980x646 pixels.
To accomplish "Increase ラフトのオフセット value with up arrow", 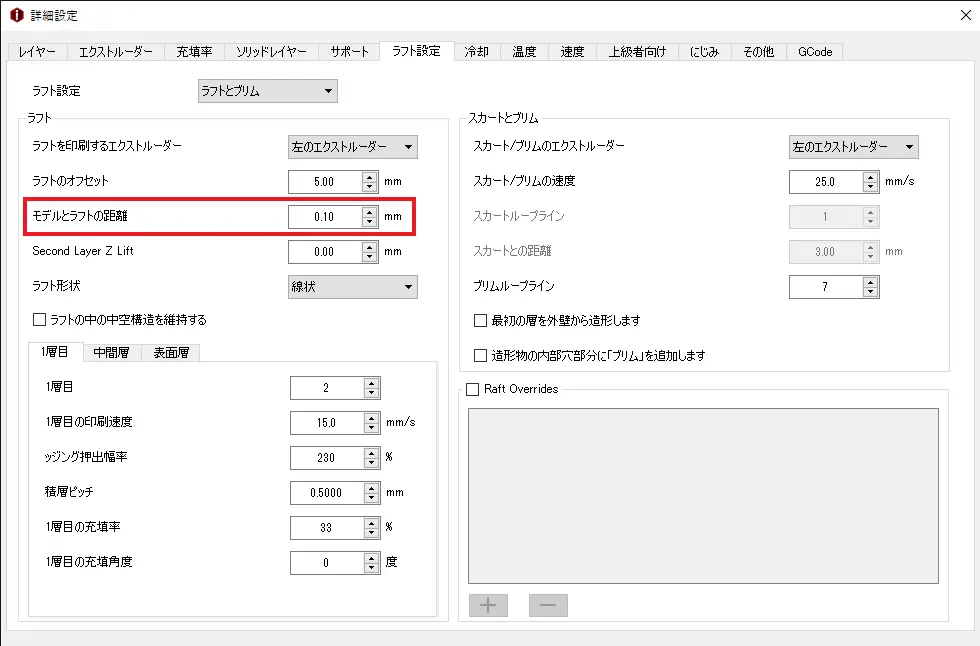I will (x=370, y=177).
